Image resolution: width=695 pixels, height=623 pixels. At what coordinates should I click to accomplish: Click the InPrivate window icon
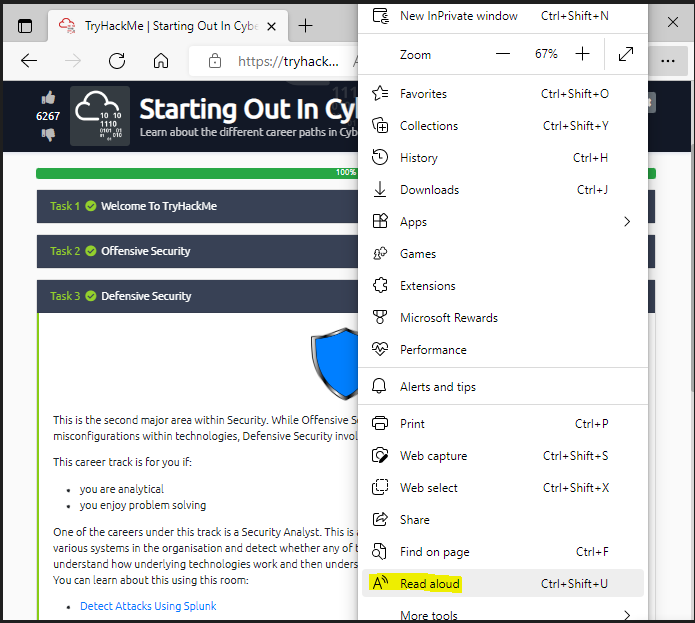click(380, 16)
